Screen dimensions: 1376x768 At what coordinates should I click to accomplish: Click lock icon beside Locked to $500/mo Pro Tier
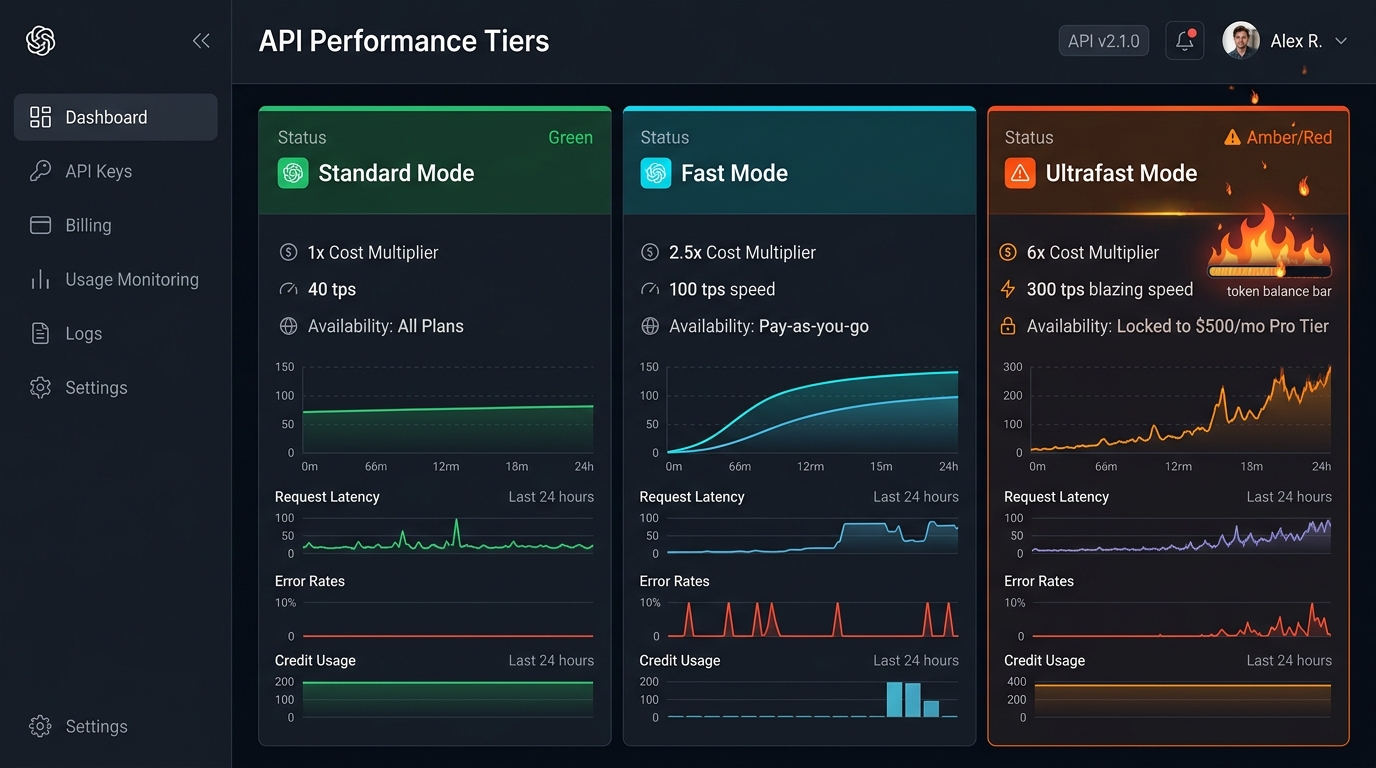pos(1008,326)
